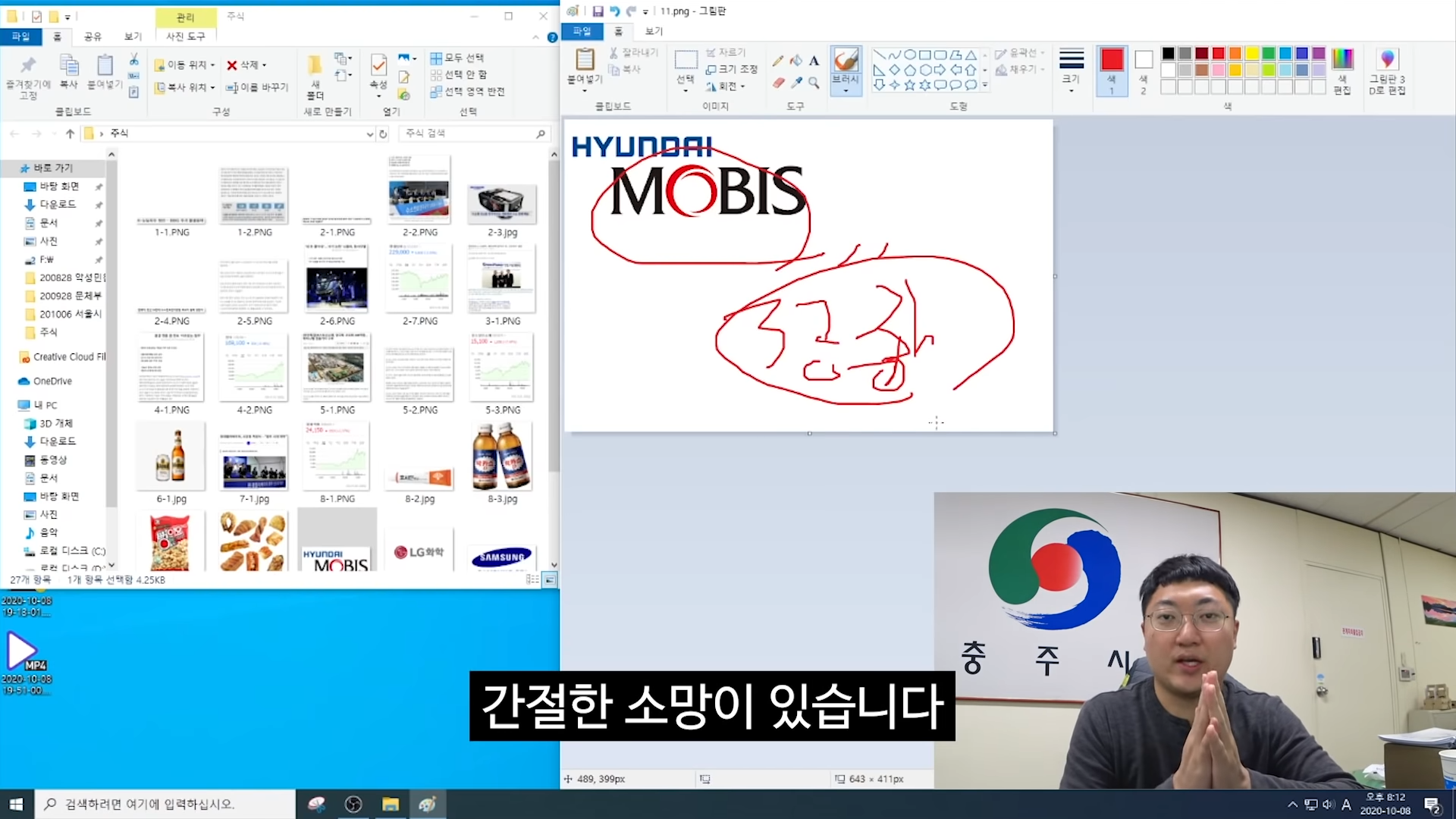1456x819 pixels.
Task: Open the Paint File (파일) menu
Action: click(x=582, y=31)
